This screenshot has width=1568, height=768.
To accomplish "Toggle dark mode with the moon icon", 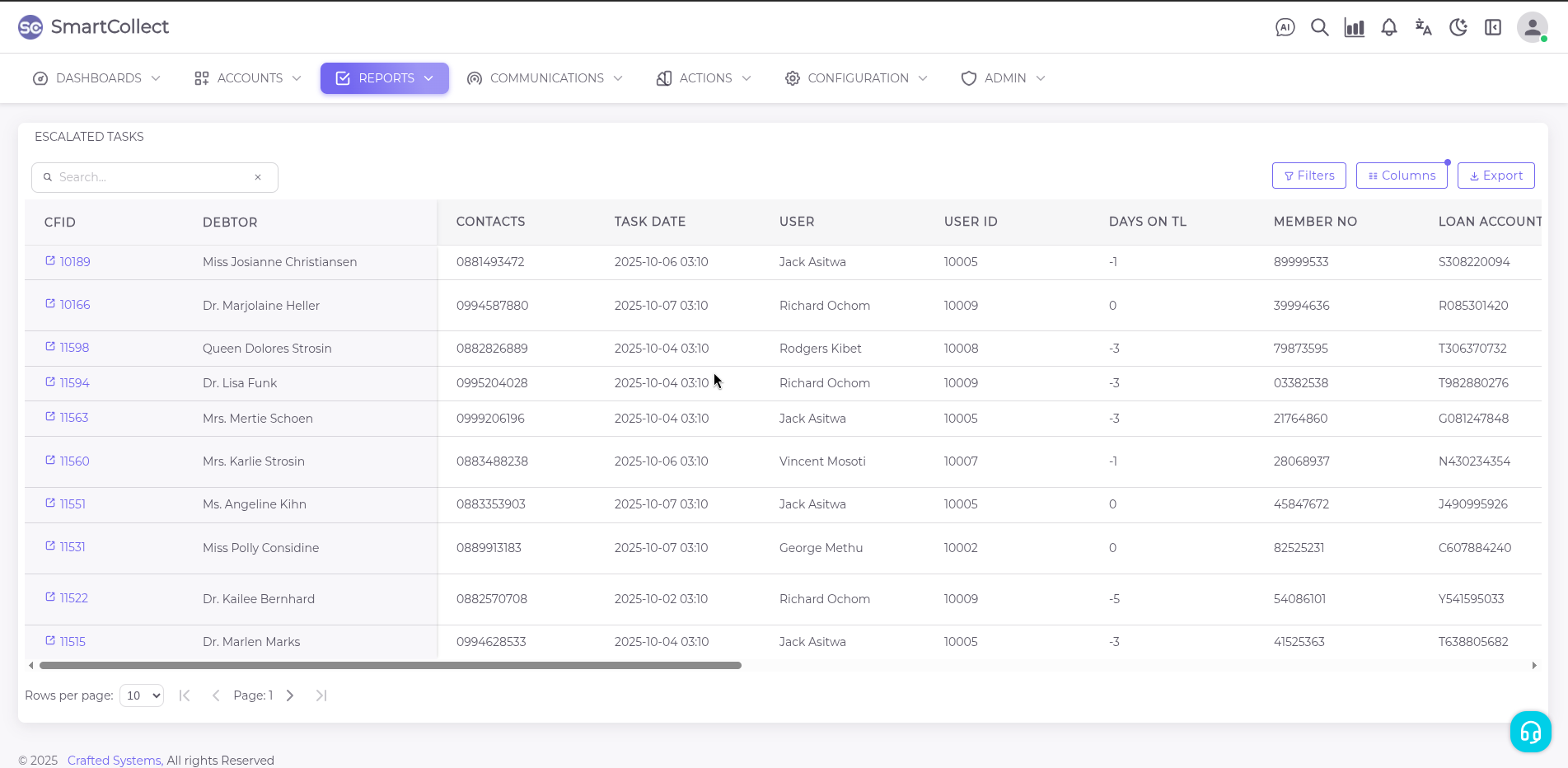I will [x=1458, y=27].
